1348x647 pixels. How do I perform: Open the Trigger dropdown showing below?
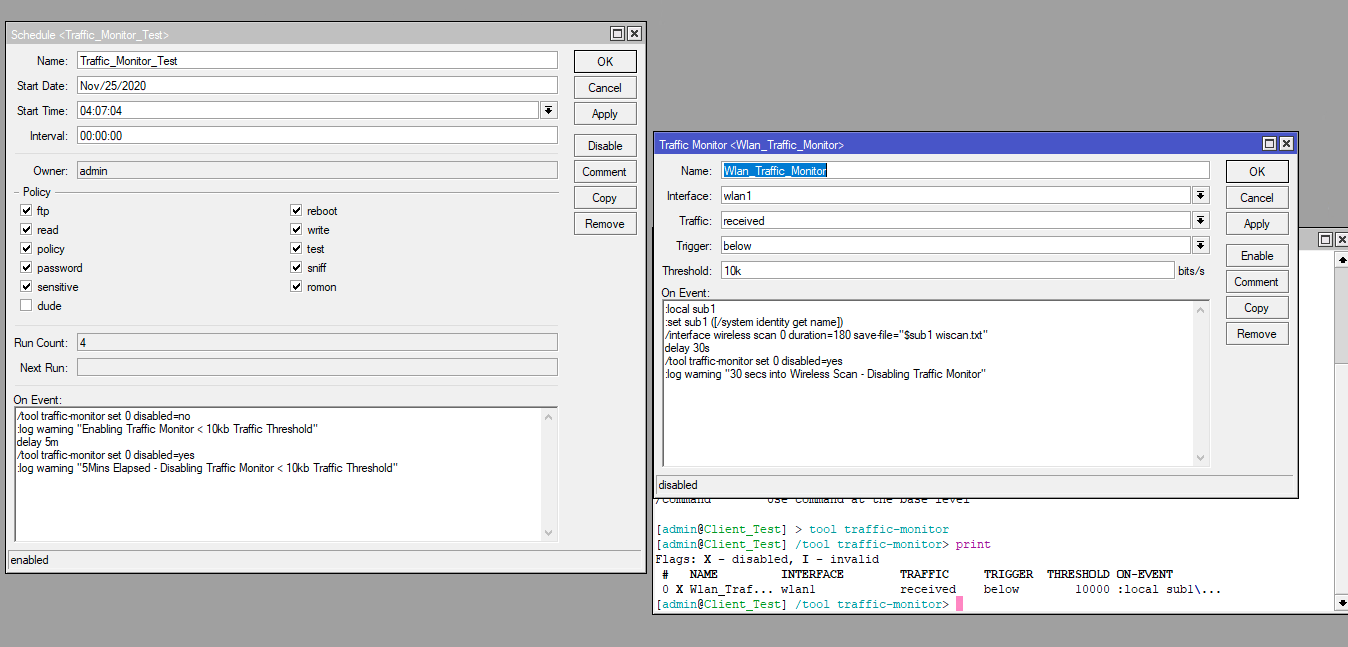[1198, 245]
